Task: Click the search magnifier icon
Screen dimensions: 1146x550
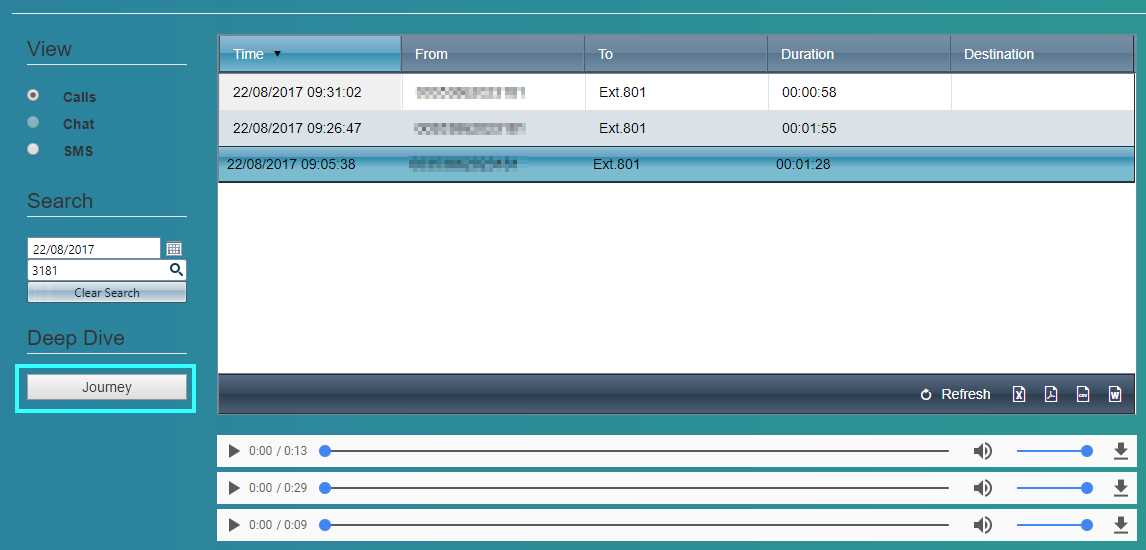Action: coord(176,270)
